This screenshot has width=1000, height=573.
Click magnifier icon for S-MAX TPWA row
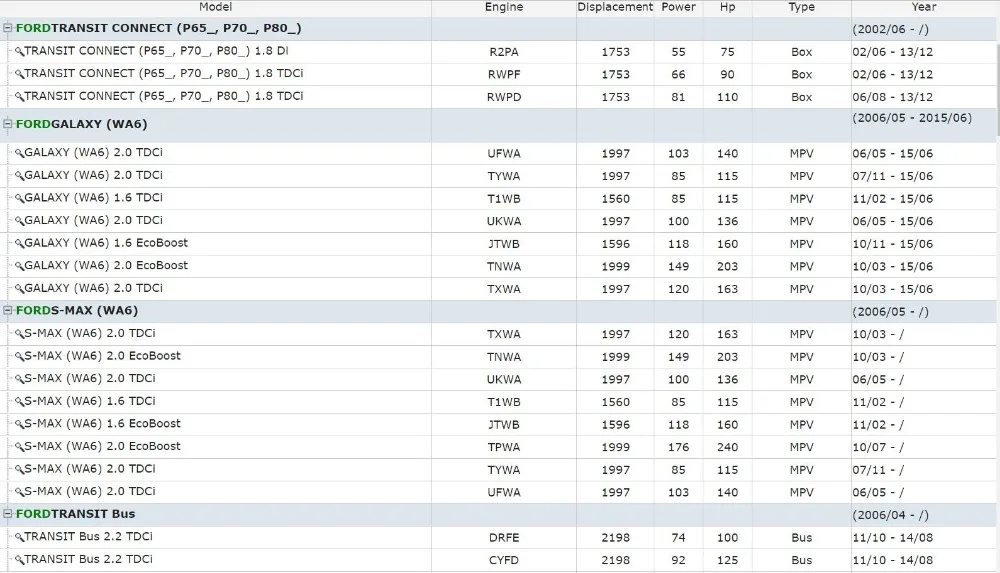(x=19, y=447)
